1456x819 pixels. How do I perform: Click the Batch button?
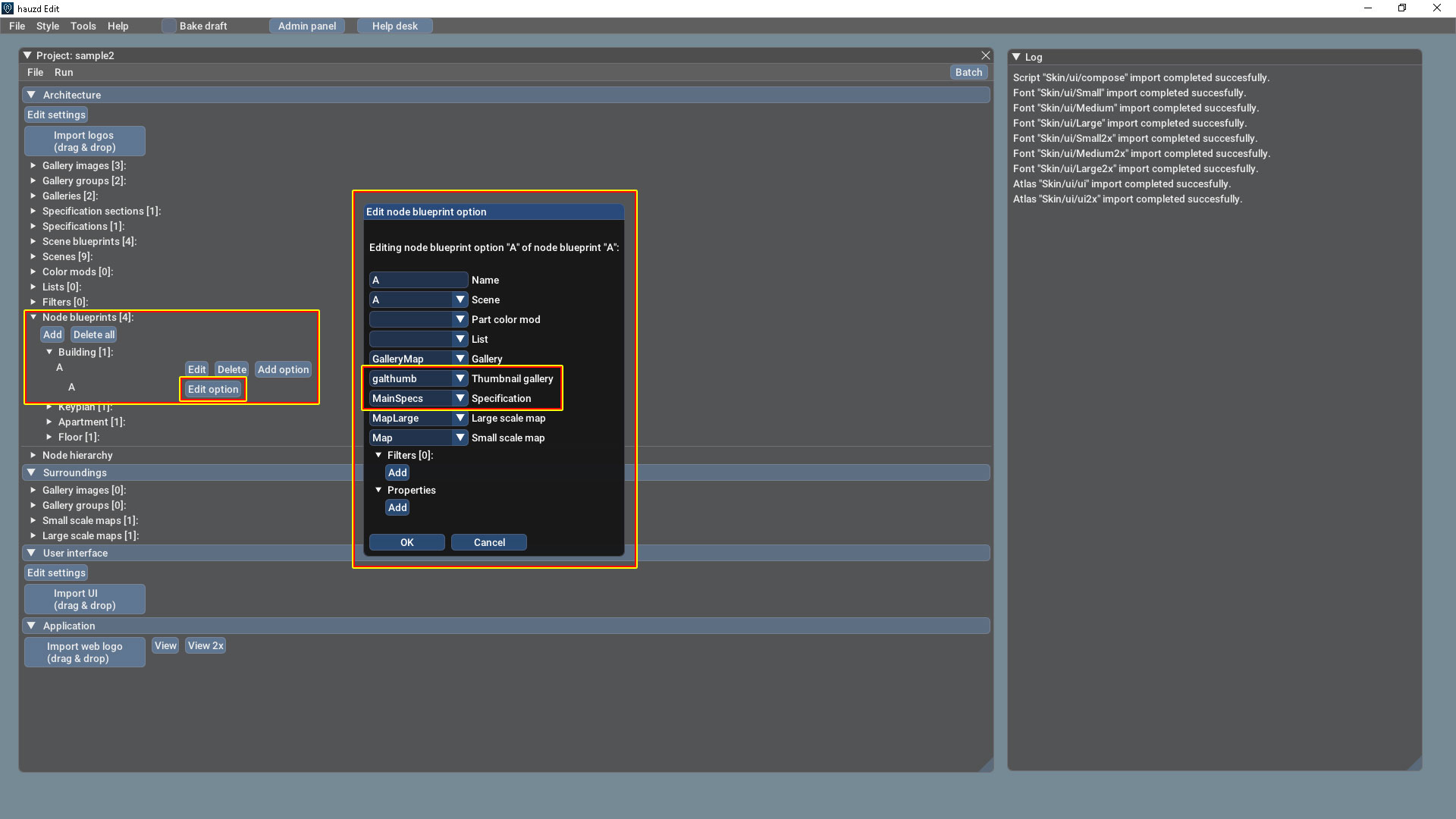coord(968,72)
